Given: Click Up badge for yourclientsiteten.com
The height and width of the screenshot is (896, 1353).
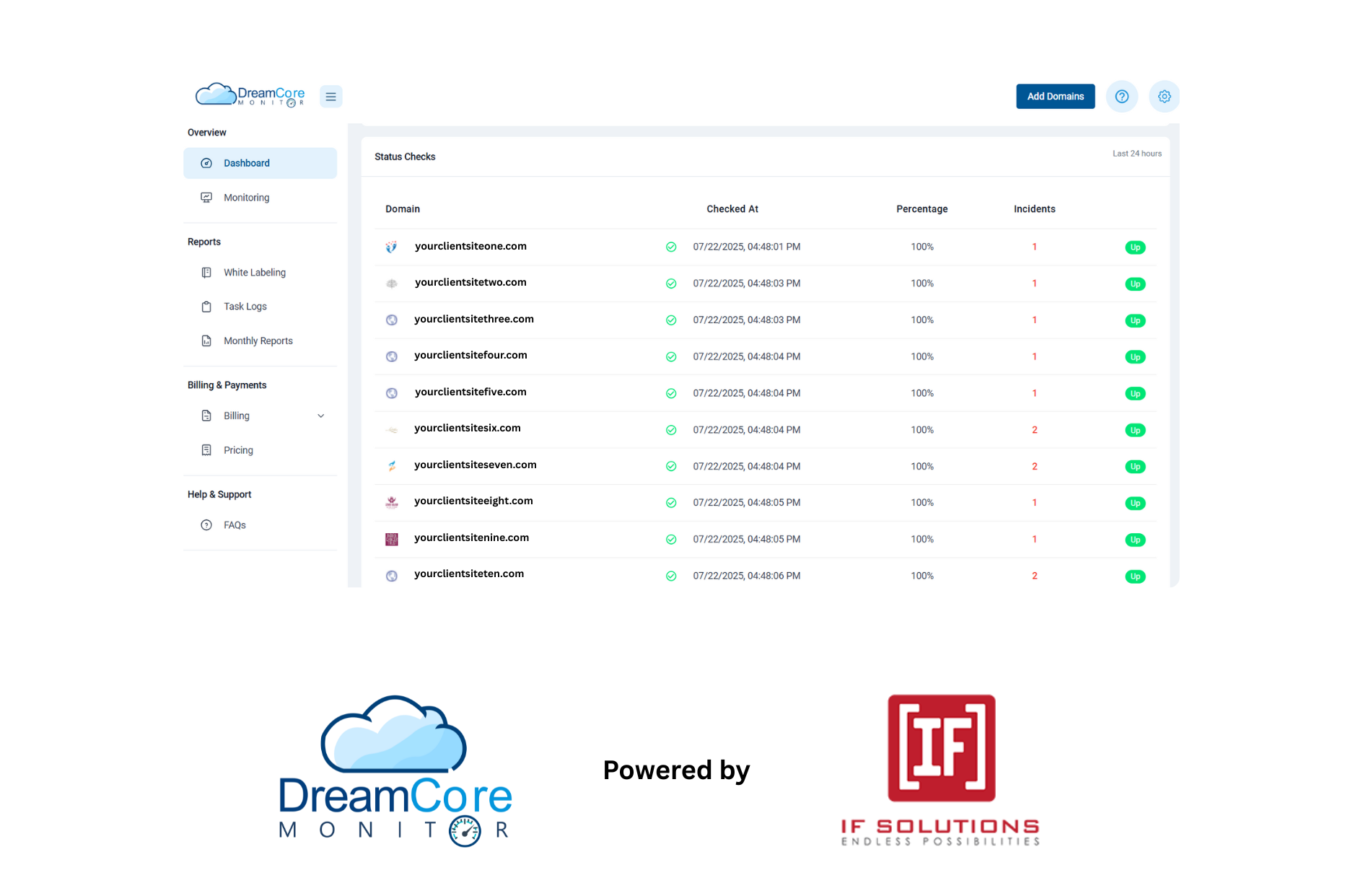Looking at the screenshot, I should (1135, 576).
